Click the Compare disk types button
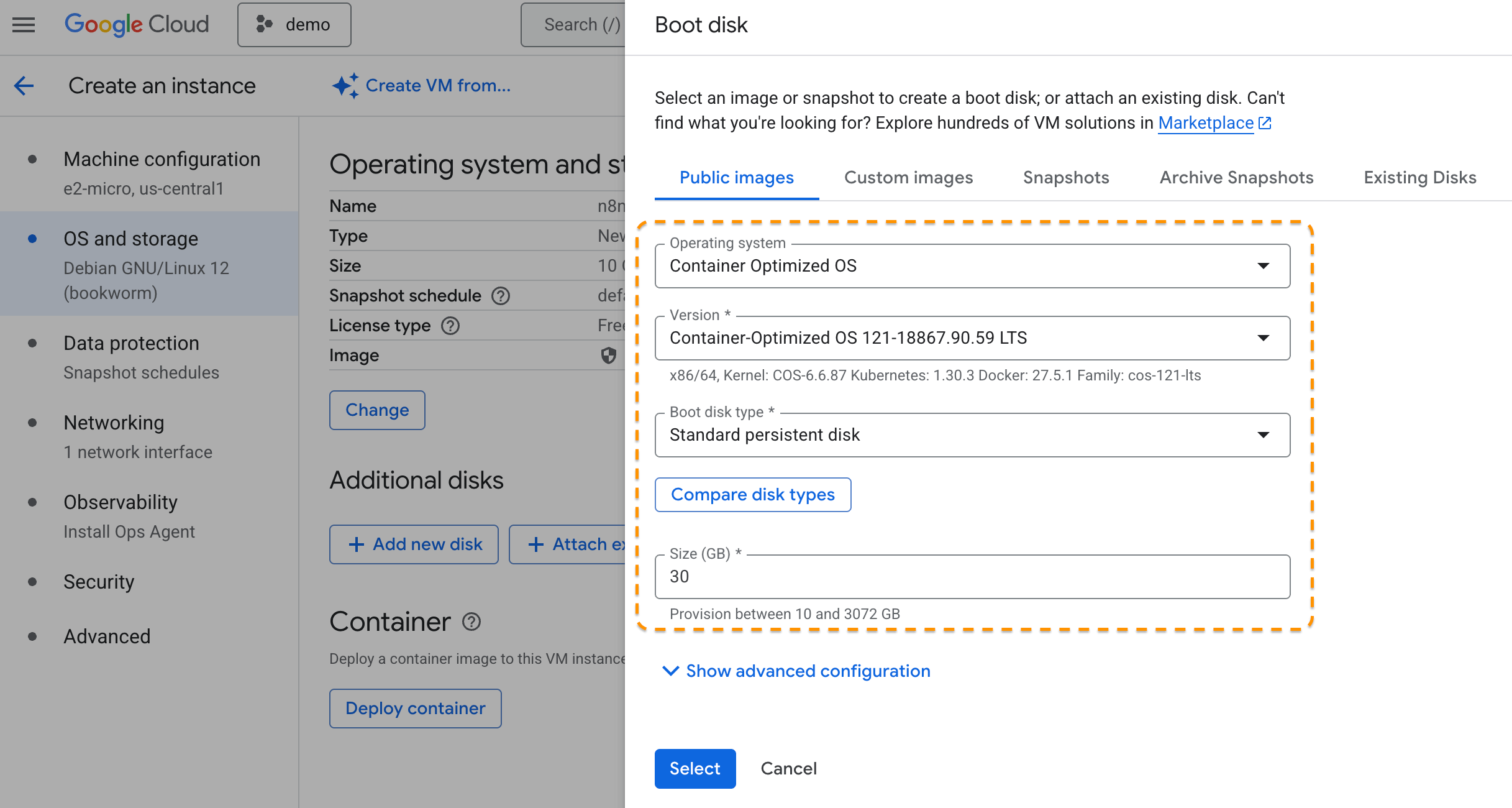 point(753,495)
